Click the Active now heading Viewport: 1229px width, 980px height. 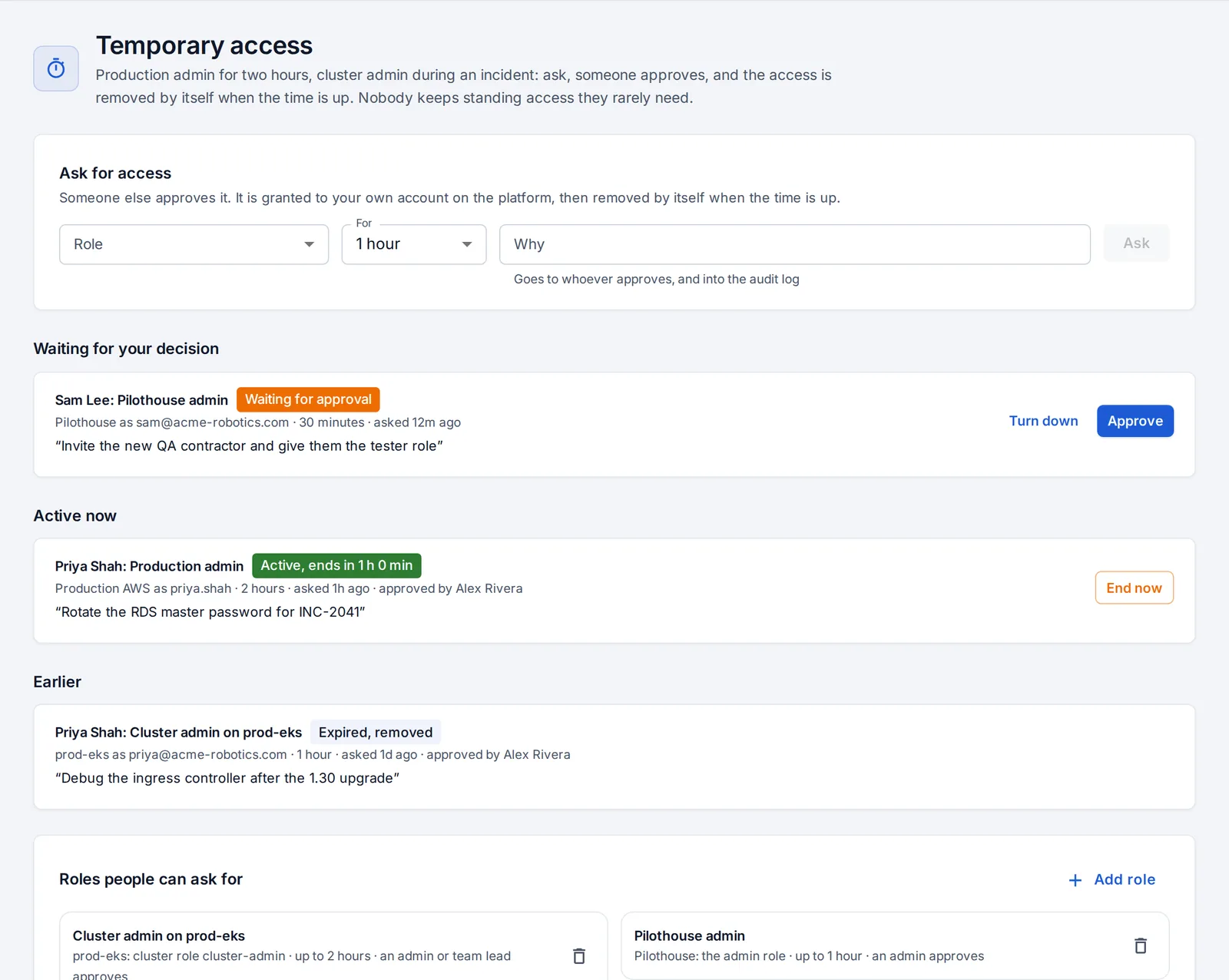(x=75, y=516)
